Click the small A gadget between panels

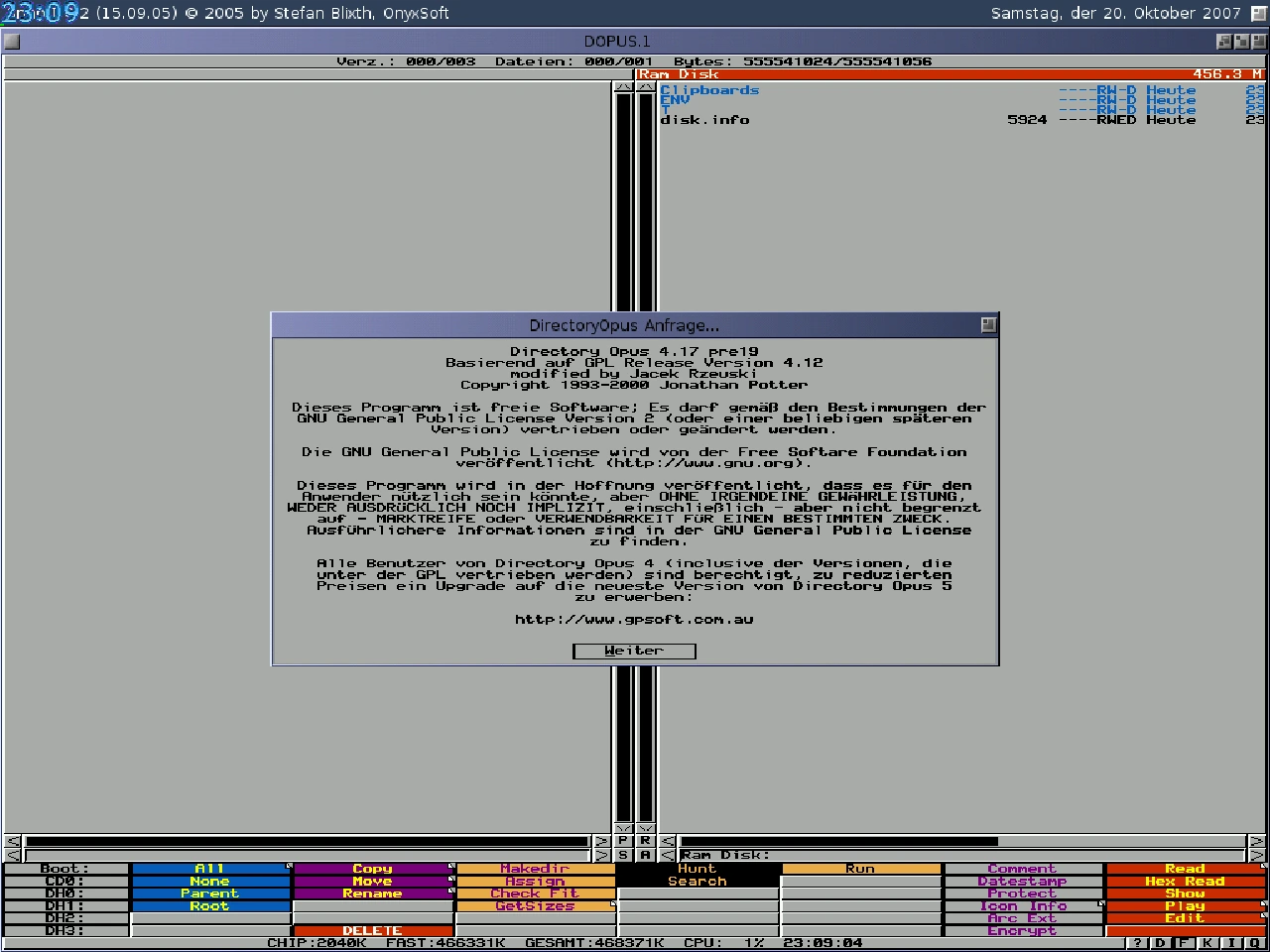(x=646, y=855)
